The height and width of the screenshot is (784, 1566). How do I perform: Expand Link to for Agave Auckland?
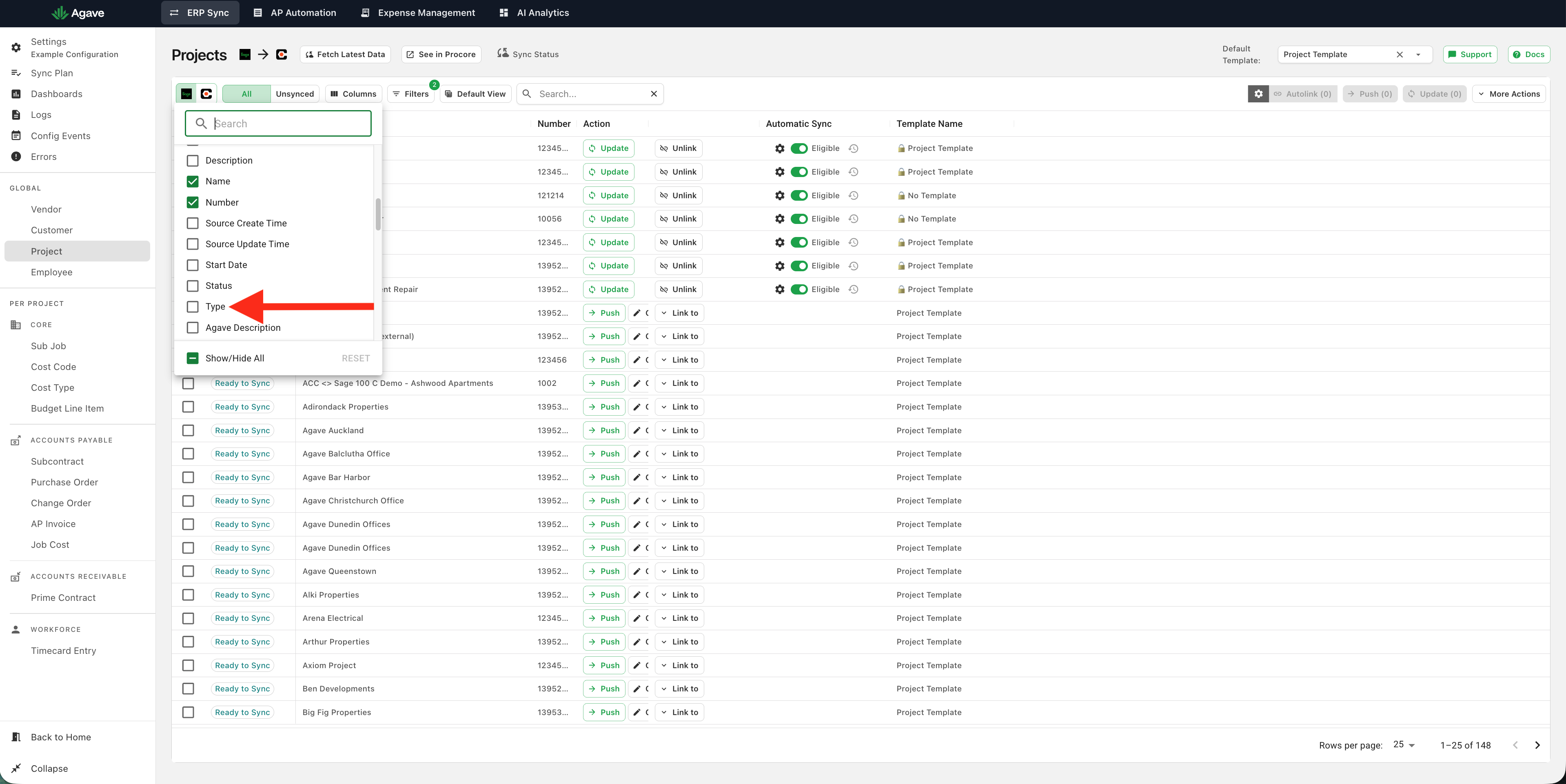point(679,430)
